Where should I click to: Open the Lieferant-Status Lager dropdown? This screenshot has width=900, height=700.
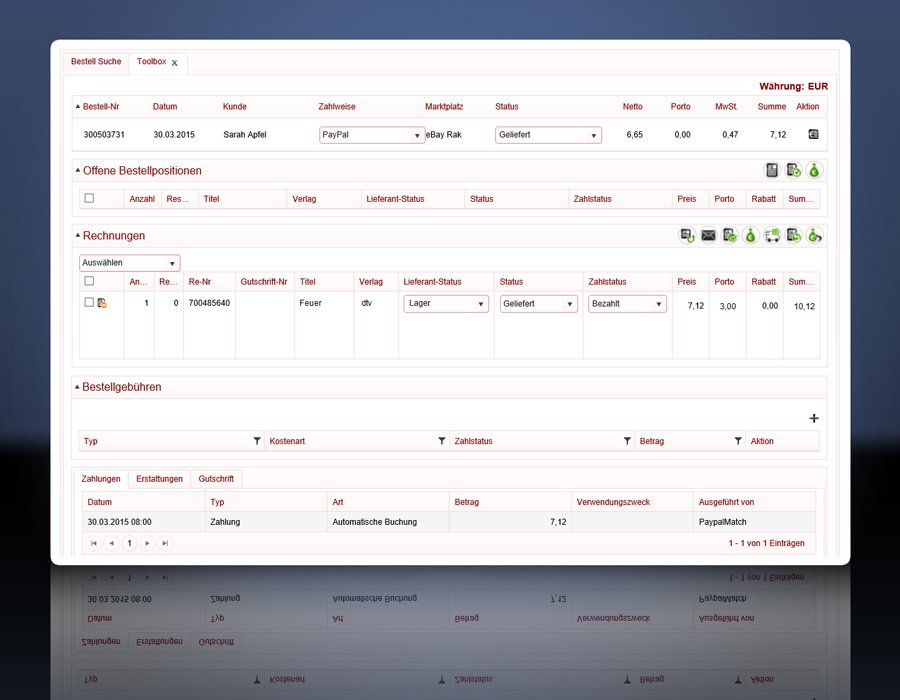(446, 304)
